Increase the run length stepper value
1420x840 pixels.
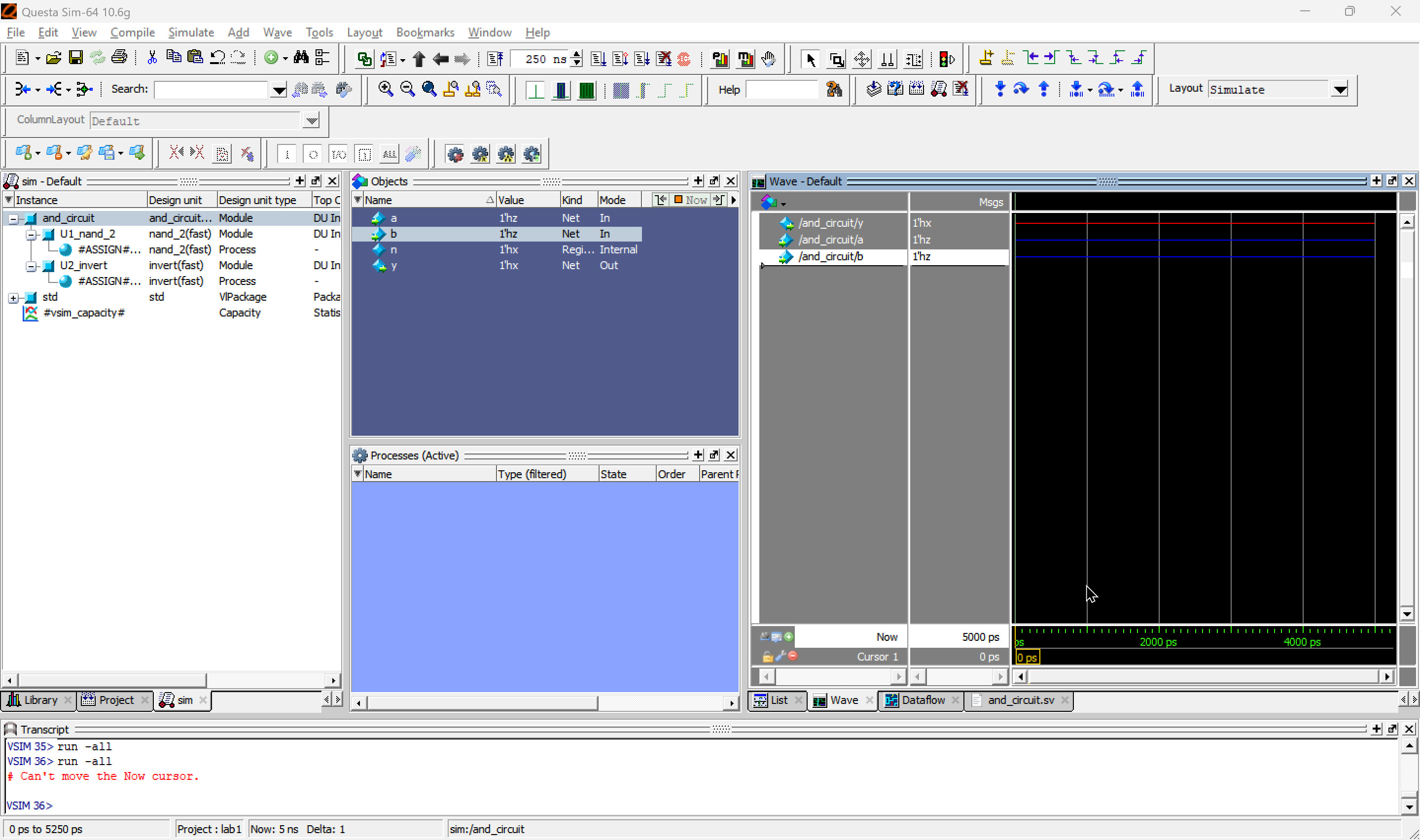point(577,55)
